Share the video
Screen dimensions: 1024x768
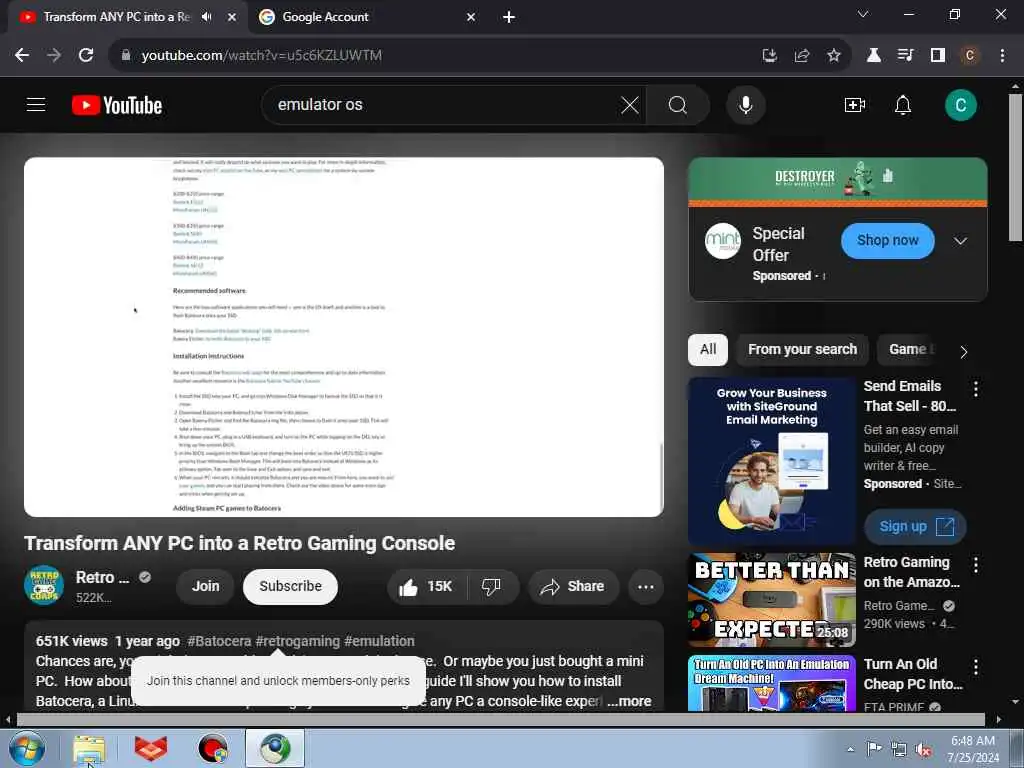click(x=572, y=586)
